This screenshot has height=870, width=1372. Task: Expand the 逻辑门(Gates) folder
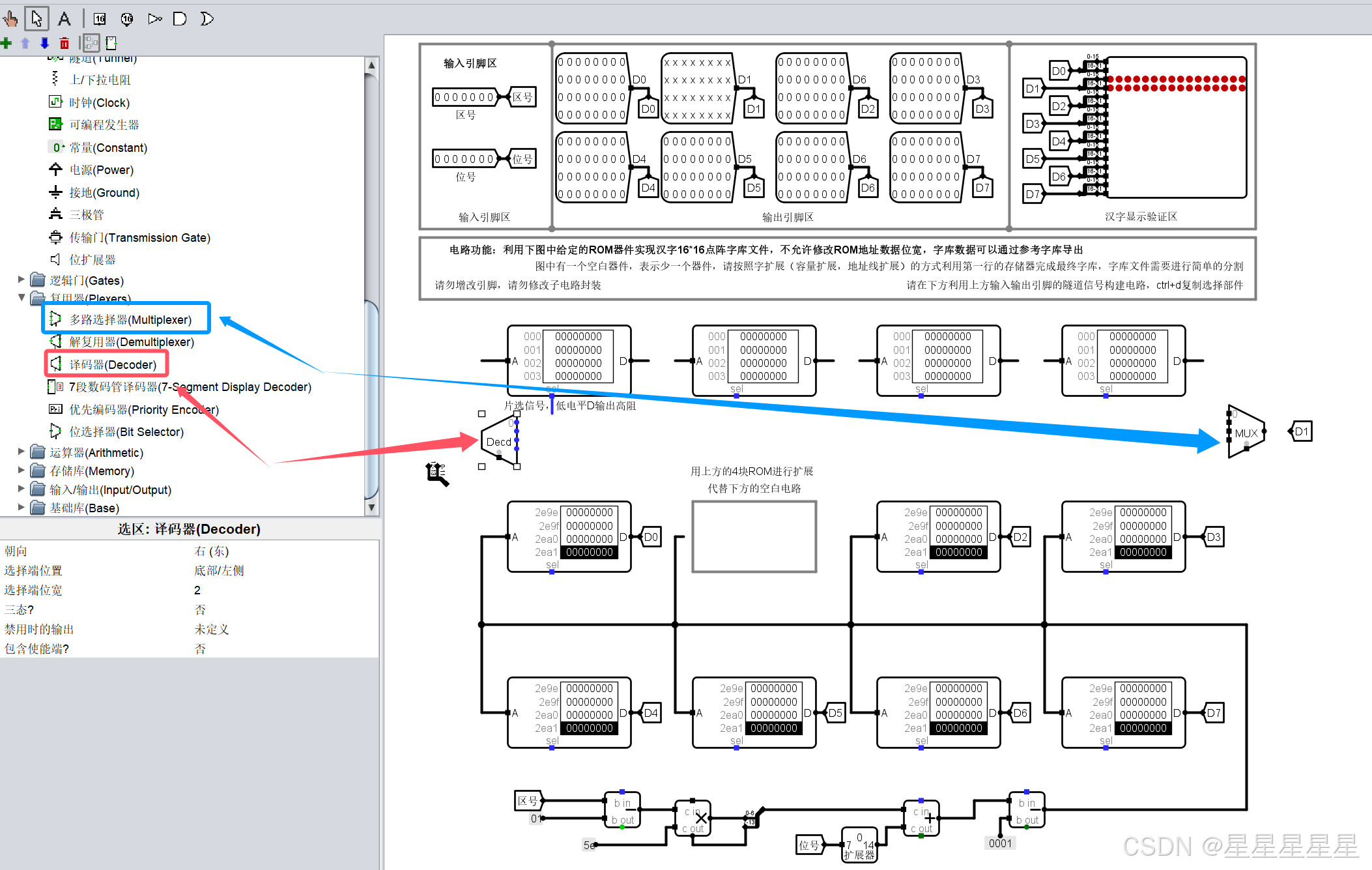[21, 280]
